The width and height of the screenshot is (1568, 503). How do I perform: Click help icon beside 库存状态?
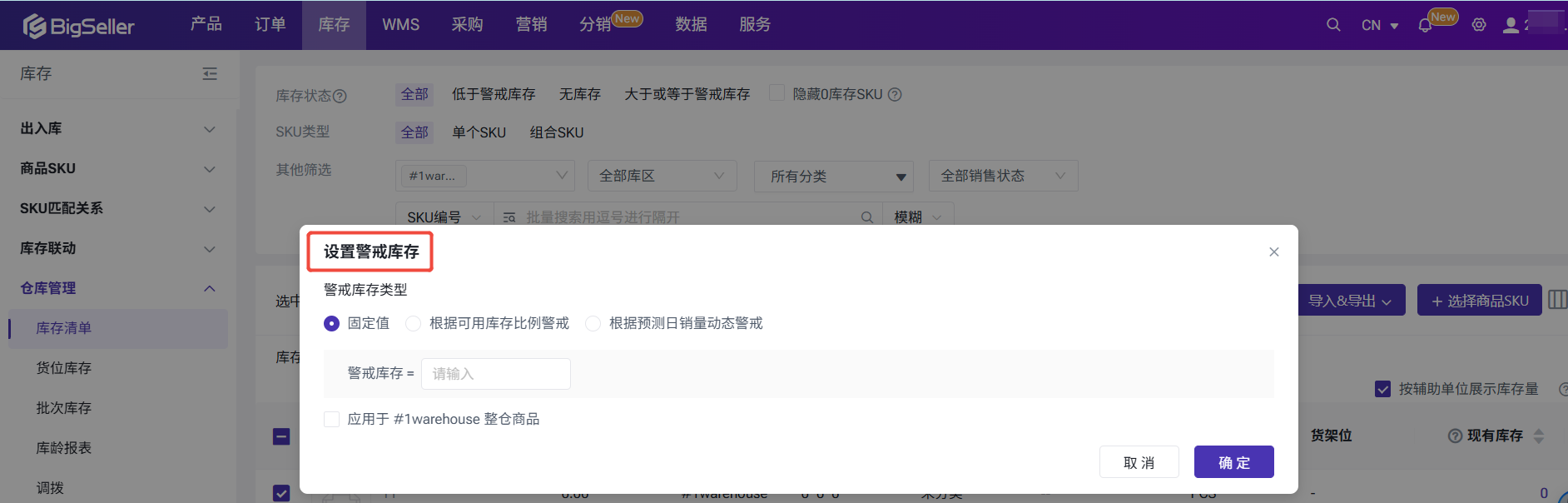coord(340,97)
